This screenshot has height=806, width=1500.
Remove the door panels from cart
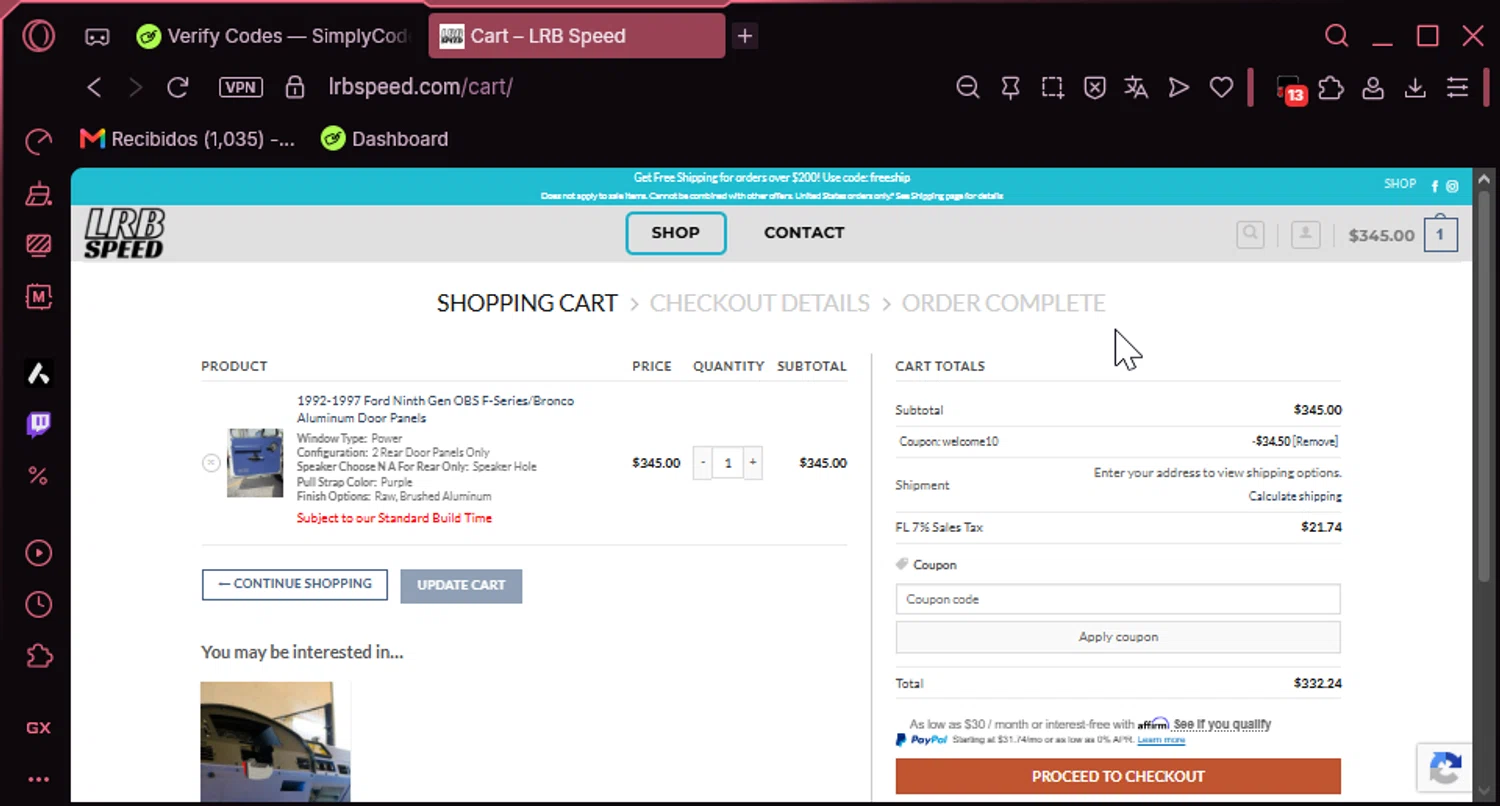click(211, 463)
